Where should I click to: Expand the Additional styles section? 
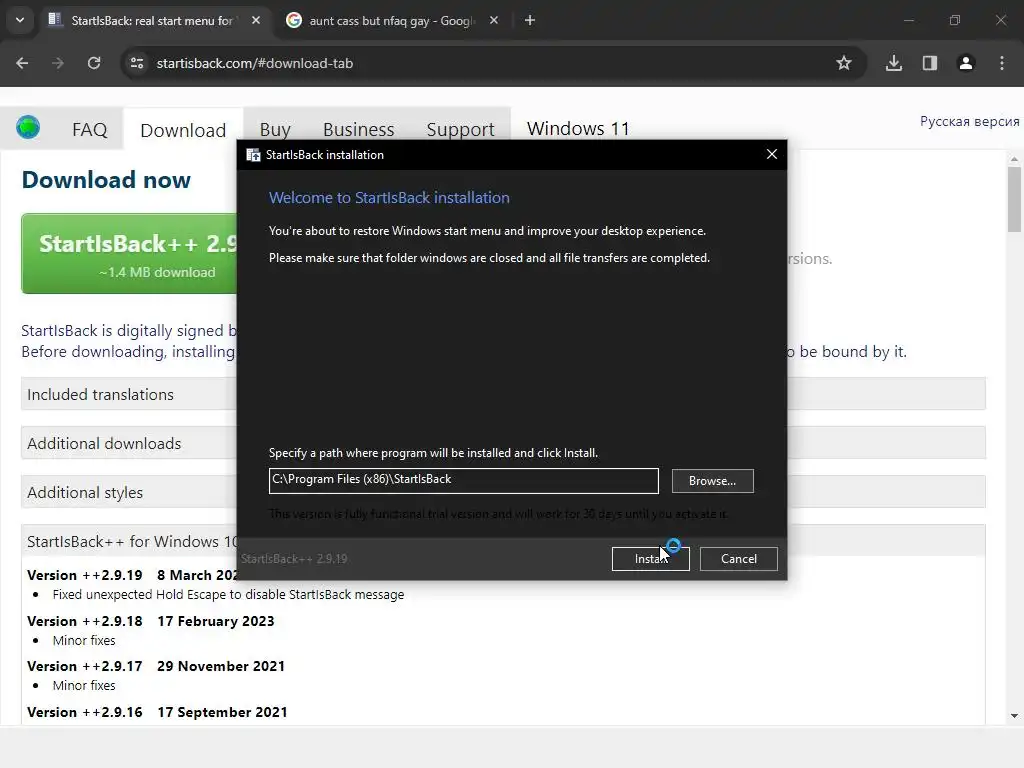click(129, 492)
